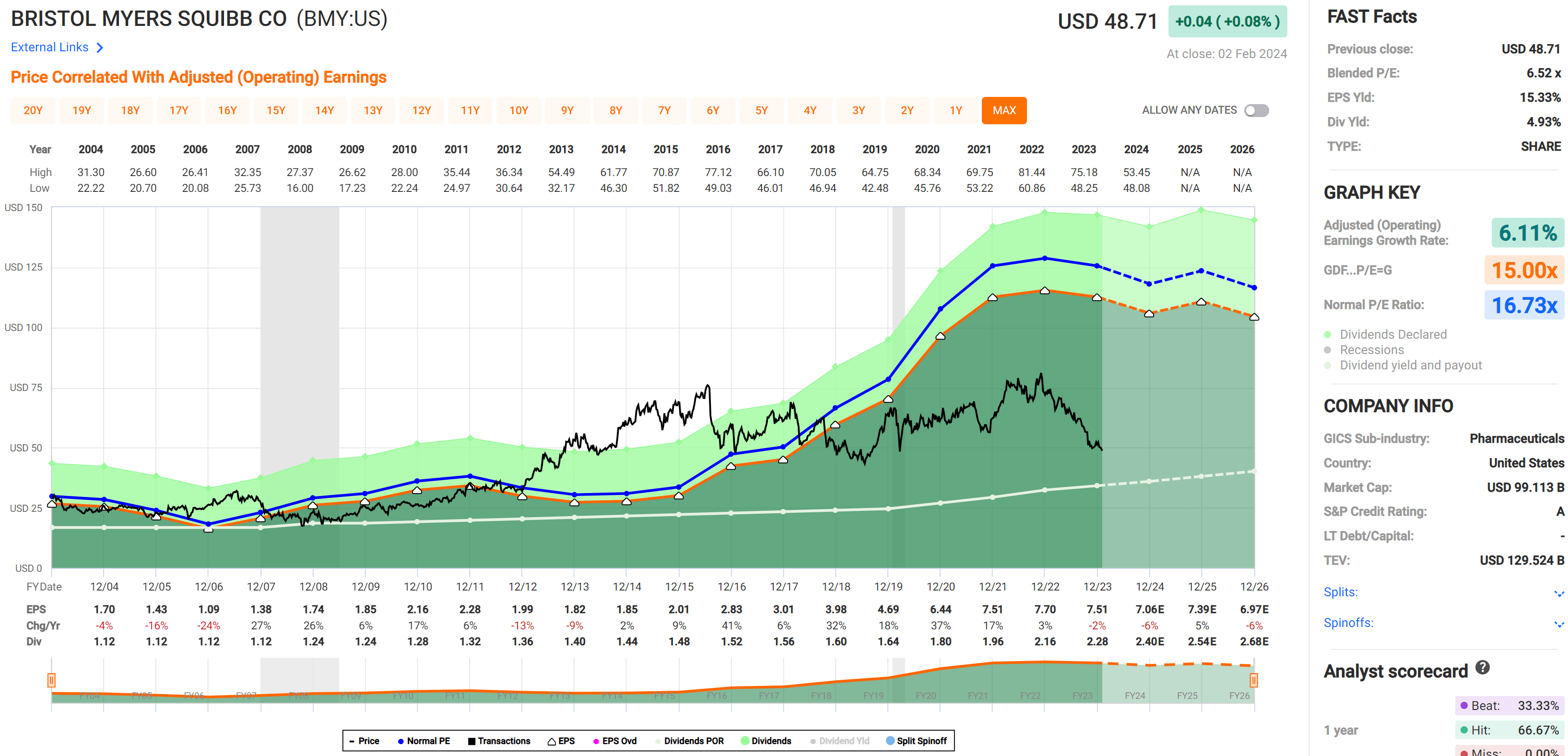Toggle Dividends POR series in legend
This screenshot has height=756, width=1568.
tap(689, 741)
